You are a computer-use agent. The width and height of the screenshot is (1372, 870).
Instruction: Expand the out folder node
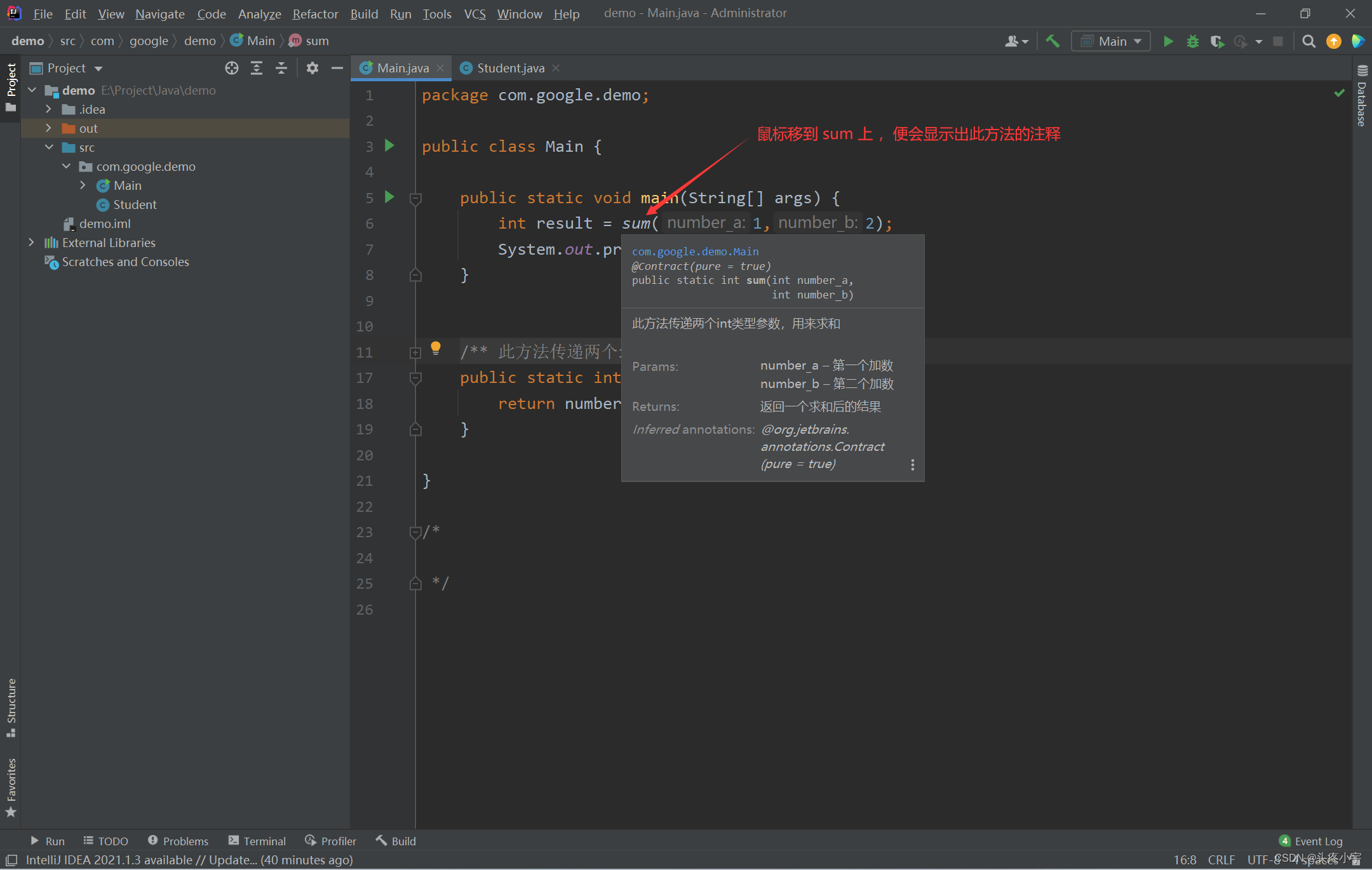(48, 128)
